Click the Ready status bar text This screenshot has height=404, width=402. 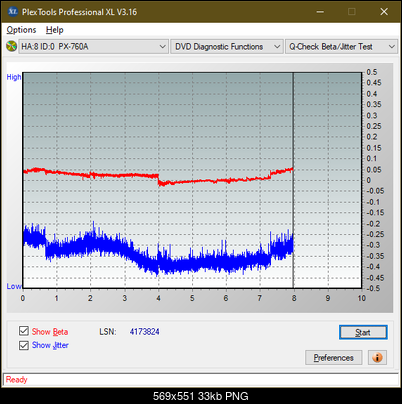[17, 380]
